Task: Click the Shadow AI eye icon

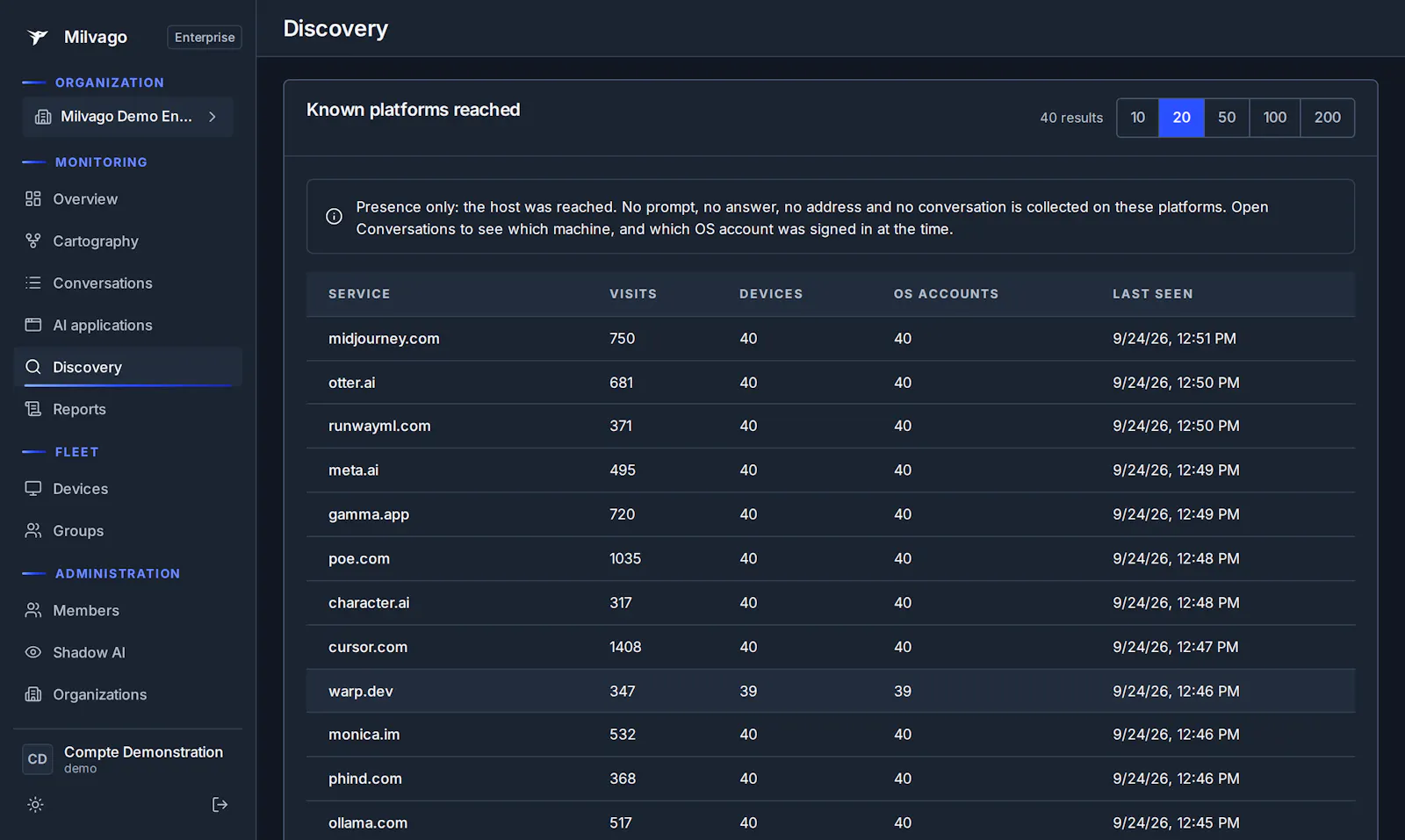Action: coord(33,652)
